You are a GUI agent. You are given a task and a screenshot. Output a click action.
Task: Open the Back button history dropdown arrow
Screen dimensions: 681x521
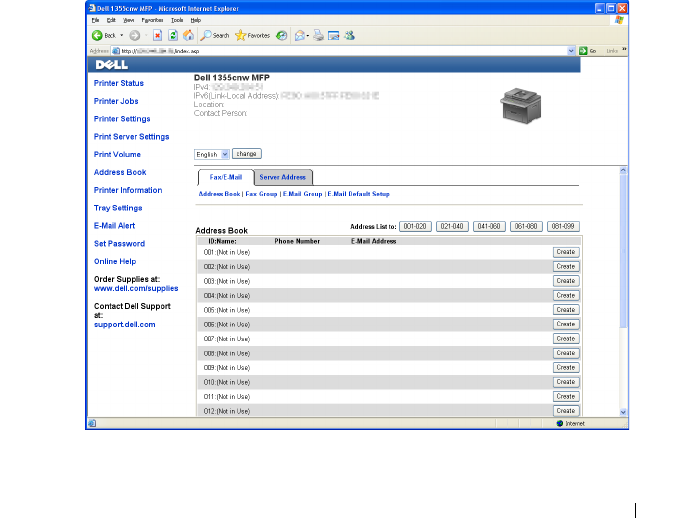[x=122, y=35]
